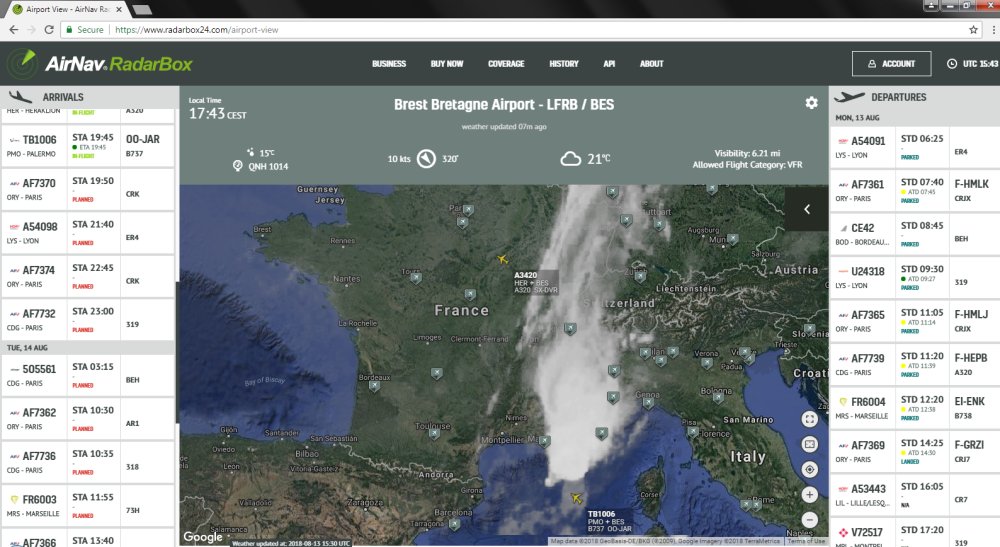Select departure flight AF7739

click(915, 365)
